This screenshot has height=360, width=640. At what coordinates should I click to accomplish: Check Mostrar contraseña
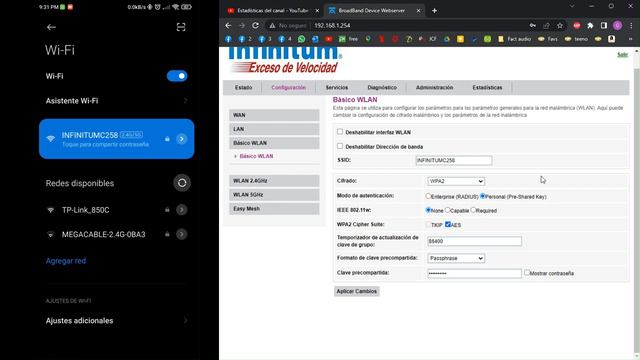pyautogui.click(x=527, y=272)
